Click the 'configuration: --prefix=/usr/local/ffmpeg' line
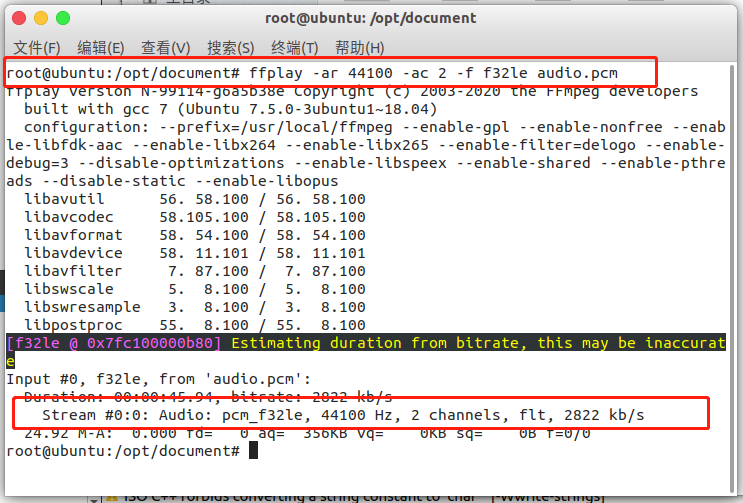The image size is (743, 503). coord(374,127)
